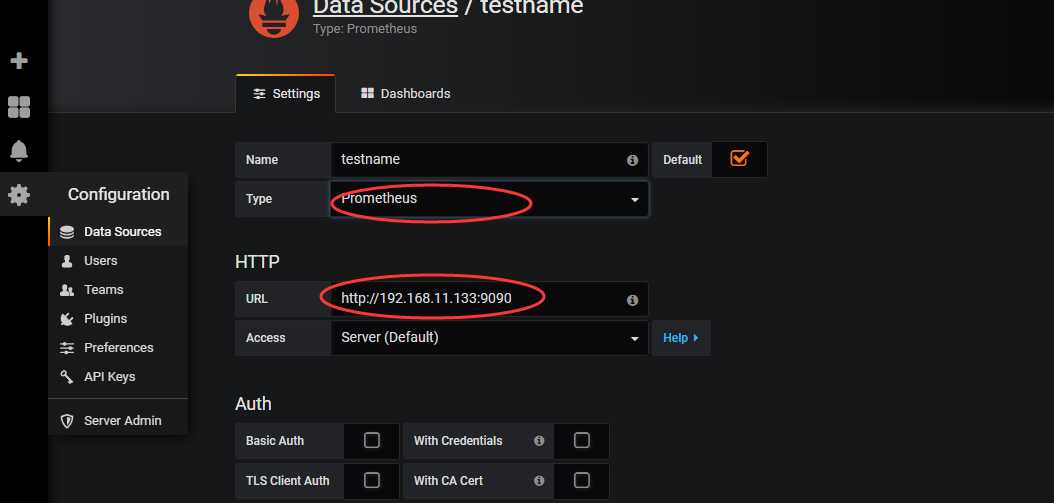1054x503 pixels.
Task: Click the info icon in the Name field
Action: point(632,160)
